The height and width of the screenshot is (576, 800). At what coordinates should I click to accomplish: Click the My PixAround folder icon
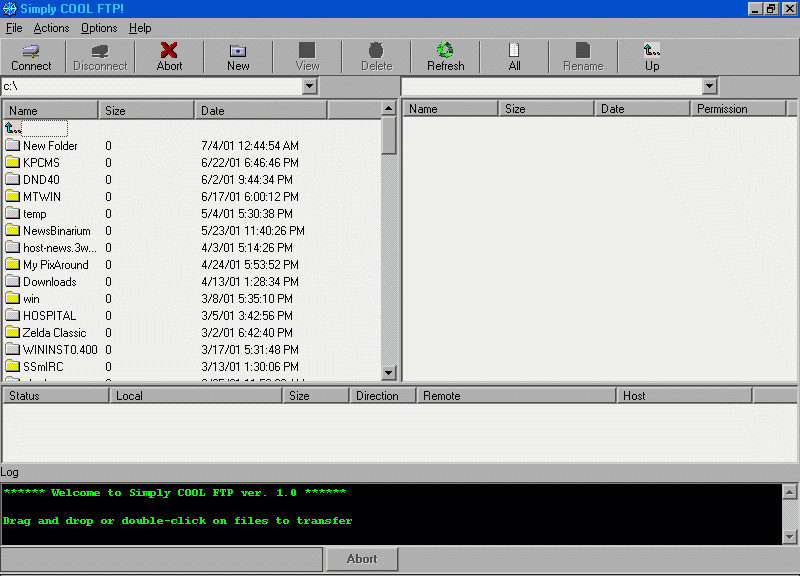(12, 264)
